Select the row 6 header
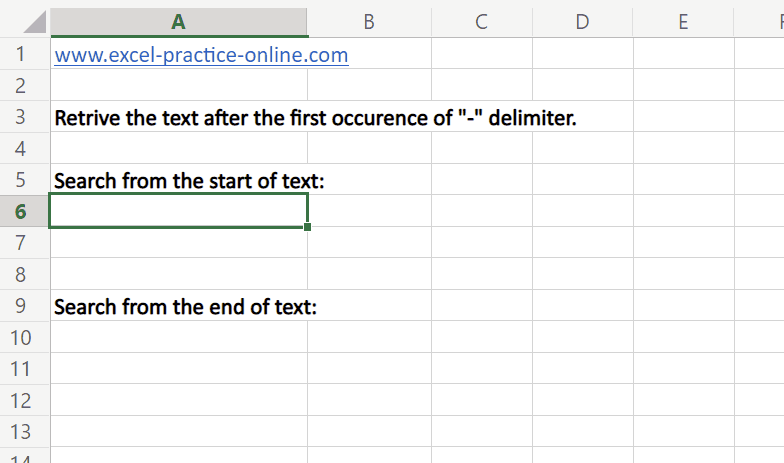The image size is (784, 463). click(x=24, y=211)
